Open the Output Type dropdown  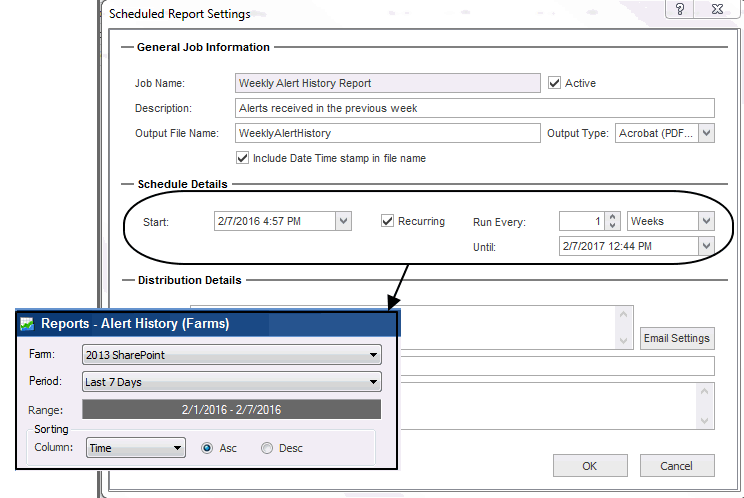point(706,133)
